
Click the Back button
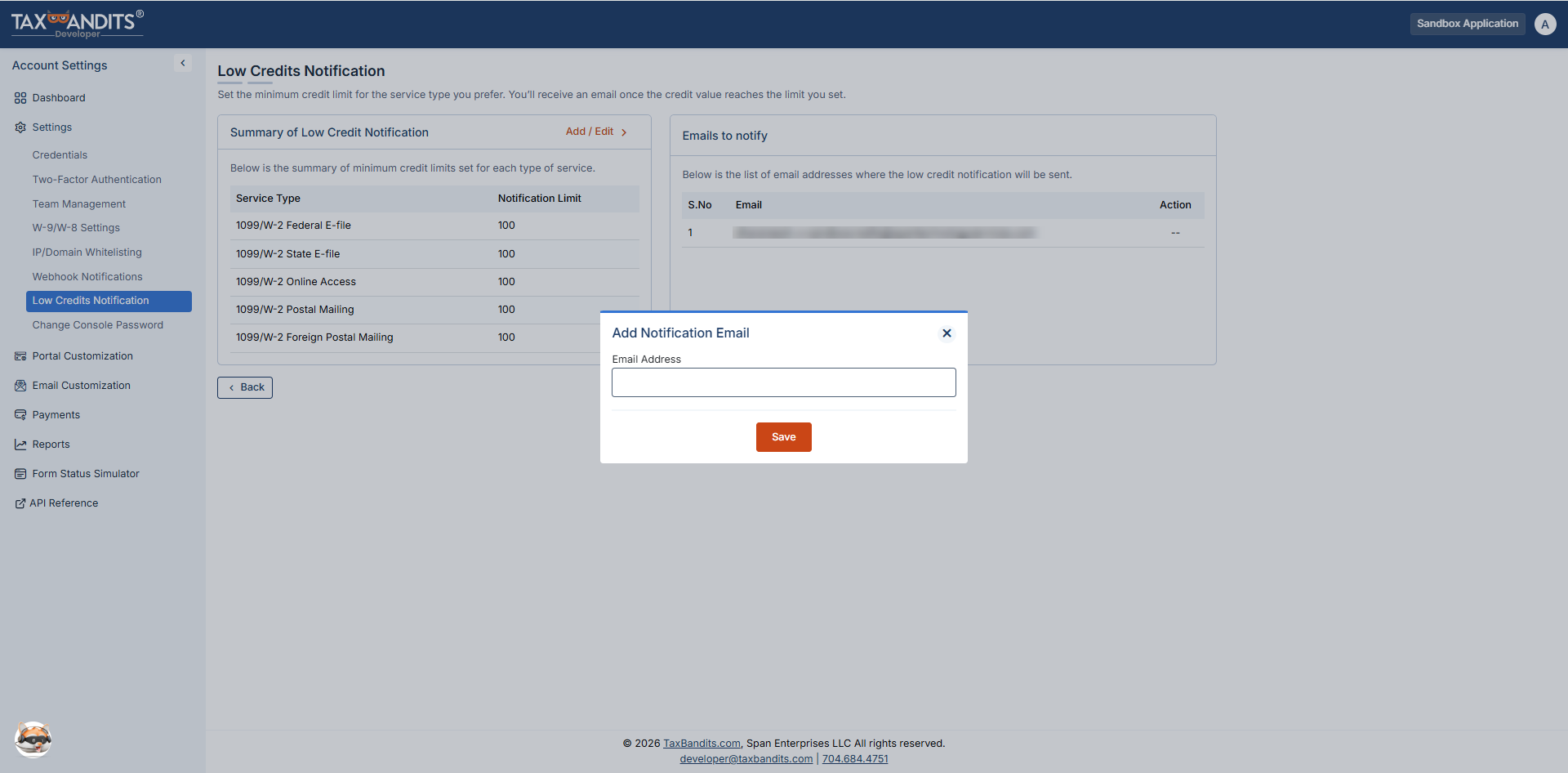pos(245,387)
